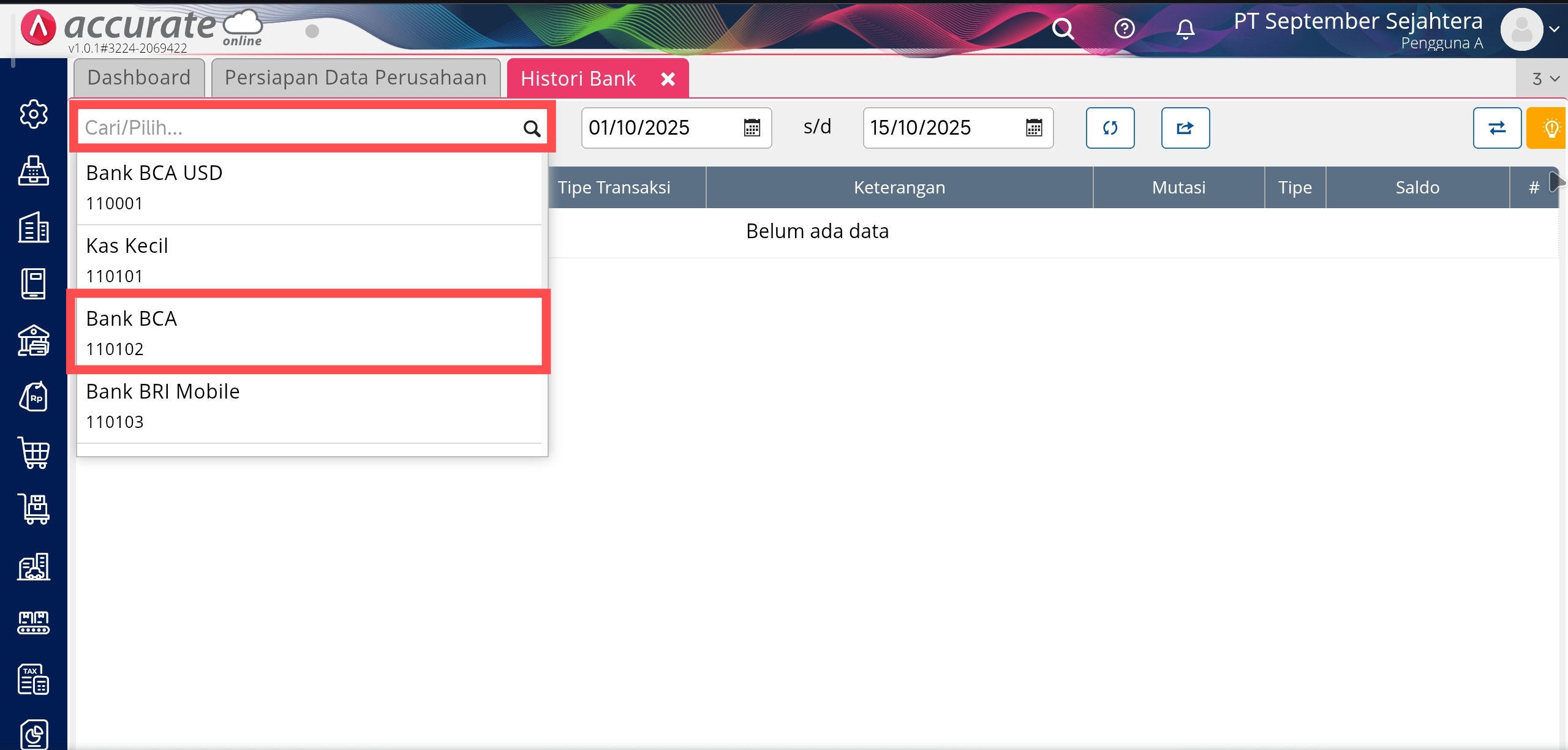Click the refresh data button
This screenshot has width=1568, height=750.
(x=1110, y=128)
